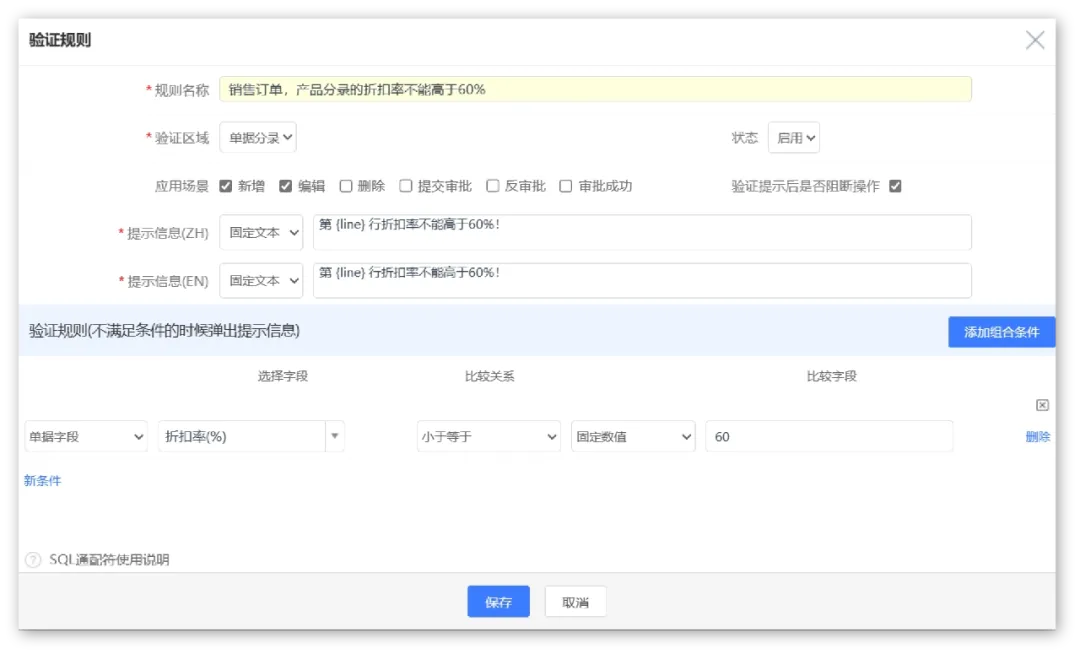1080x654 pixels.
Task: Toggle the 新增 checkbox
Action: 226,186
